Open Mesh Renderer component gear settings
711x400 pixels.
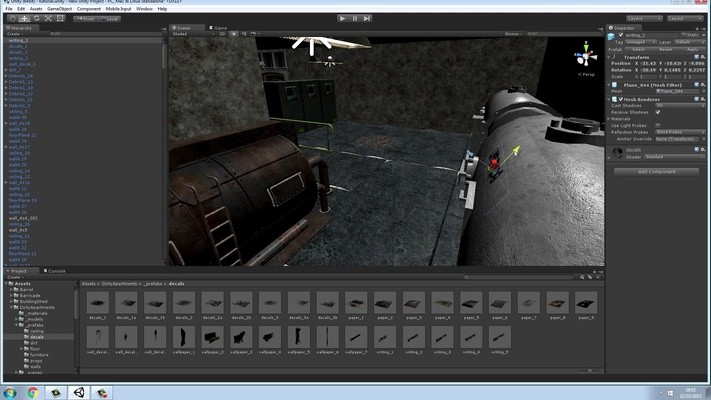point(703,99)
